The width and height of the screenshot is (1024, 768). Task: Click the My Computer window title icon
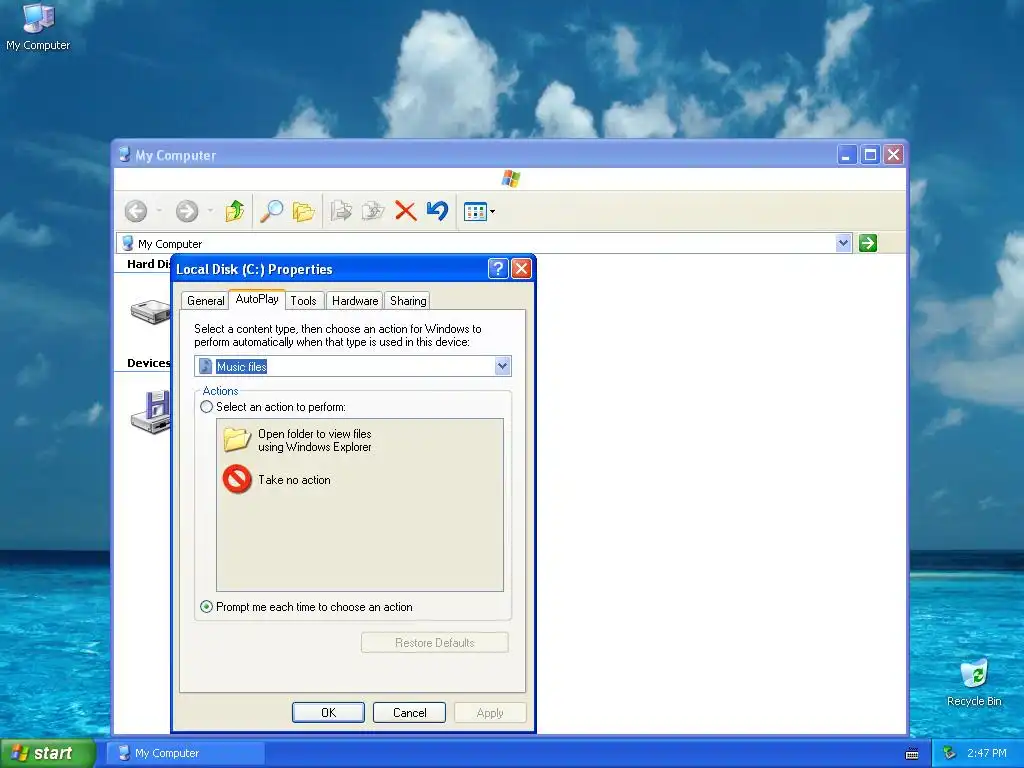coord(125,155)
